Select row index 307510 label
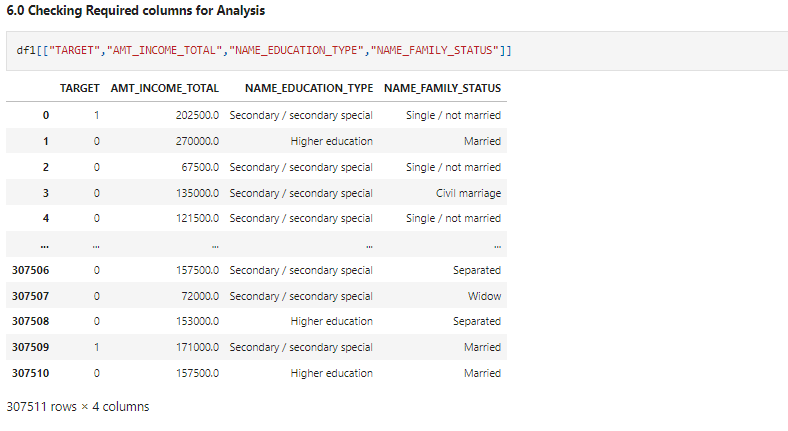The image size is (788, 431). (31, 373)
